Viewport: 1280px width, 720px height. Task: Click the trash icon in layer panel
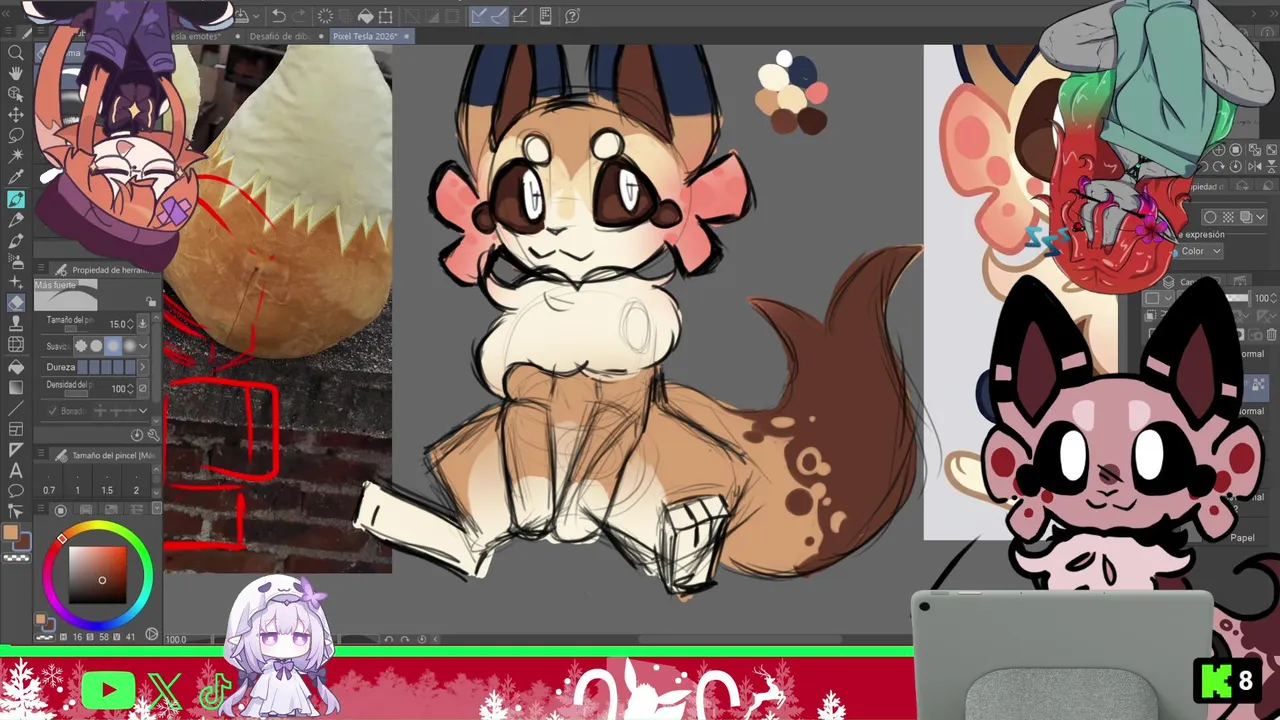point(1271,335)
